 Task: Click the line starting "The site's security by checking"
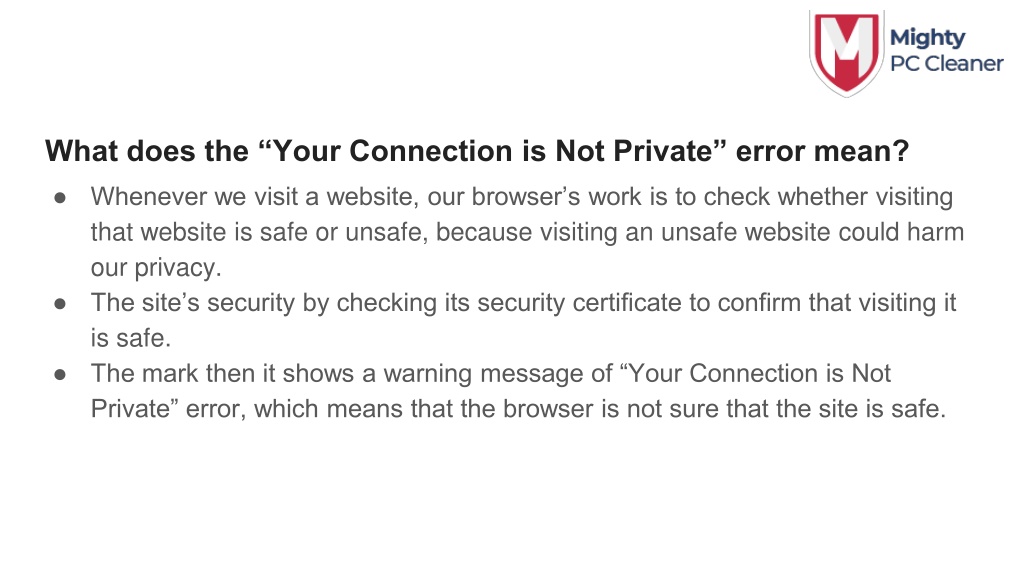pos(523,303)
